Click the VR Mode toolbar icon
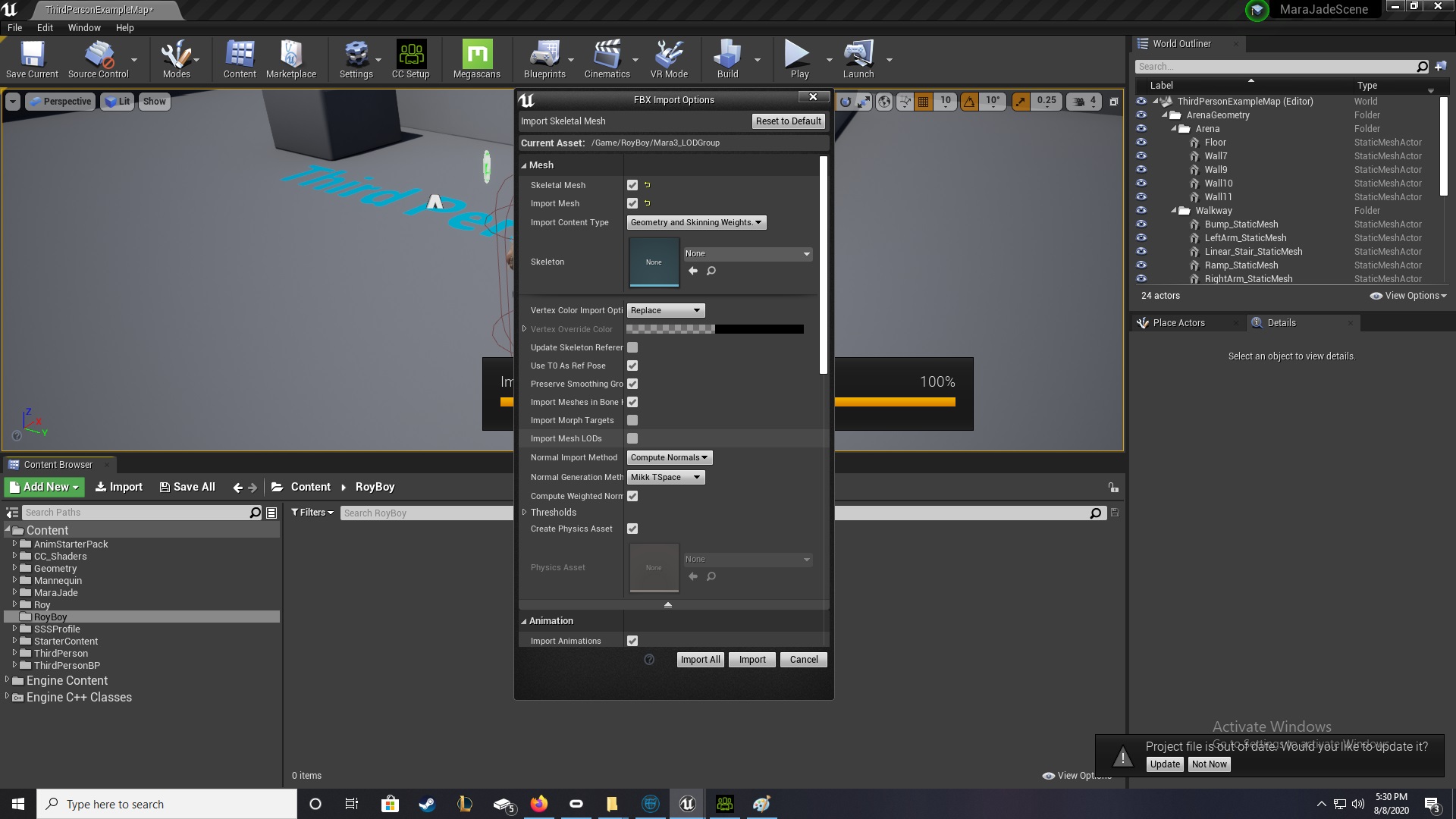 [669, 59]
